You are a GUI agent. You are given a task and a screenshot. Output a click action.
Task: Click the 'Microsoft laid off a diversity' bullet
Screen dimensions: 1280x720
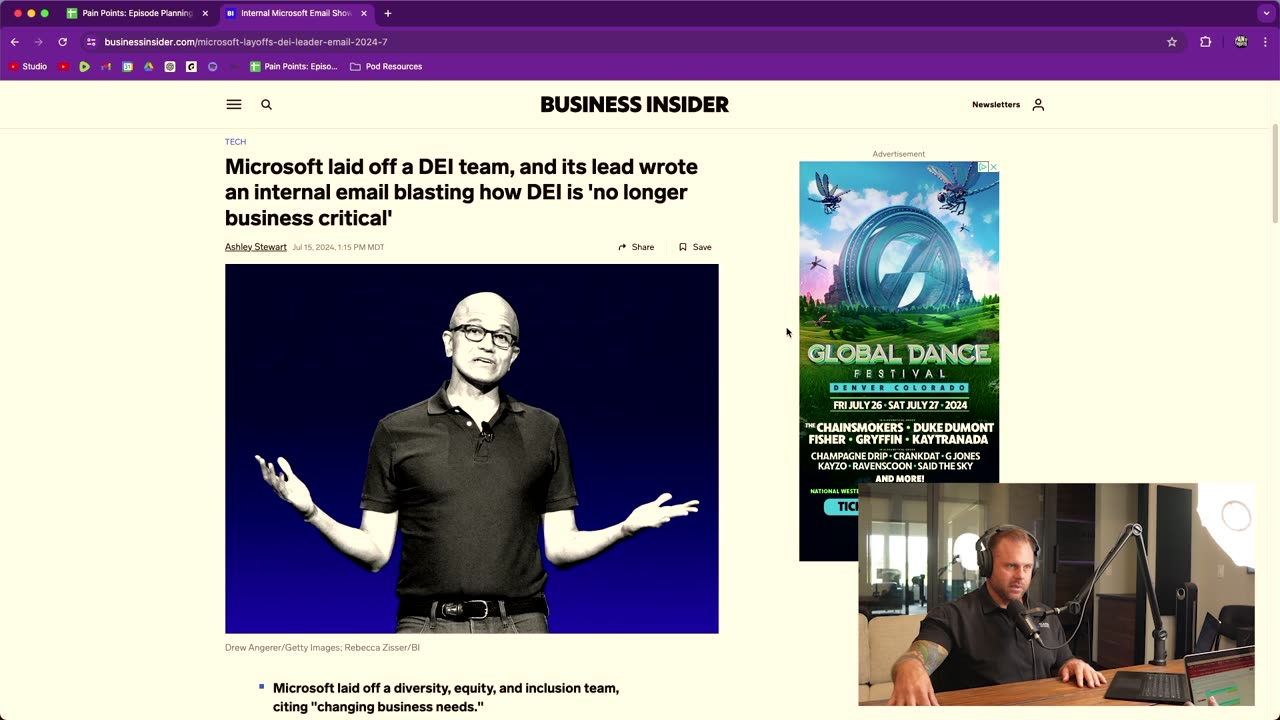point(446,697)
